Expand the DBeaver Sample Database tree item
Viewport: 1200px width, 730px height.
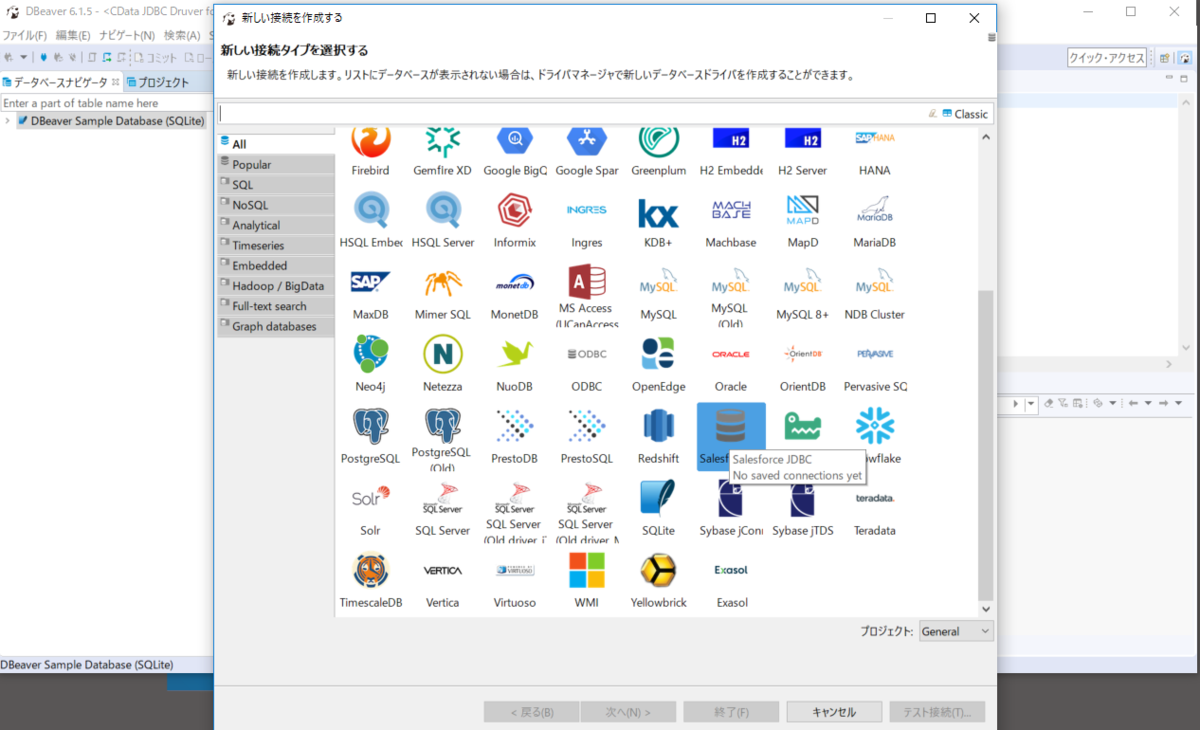pos(8,120)
